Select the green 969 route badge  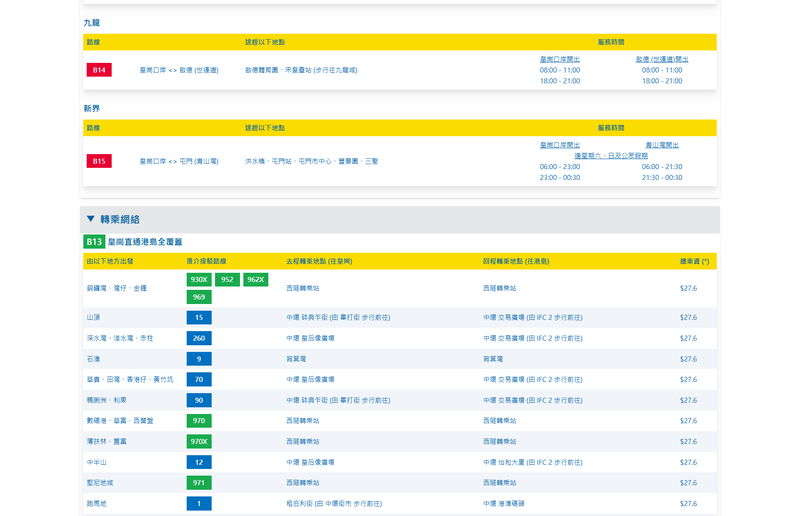[x=199, y=297]
